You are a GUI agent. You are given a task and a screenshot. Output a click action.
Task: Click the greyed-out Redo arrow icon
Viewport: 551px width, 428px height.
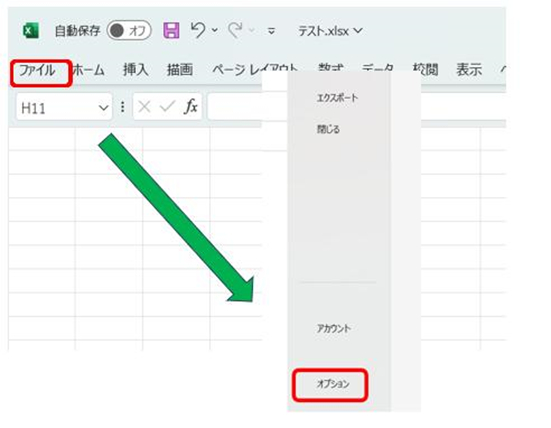[235, 30]
